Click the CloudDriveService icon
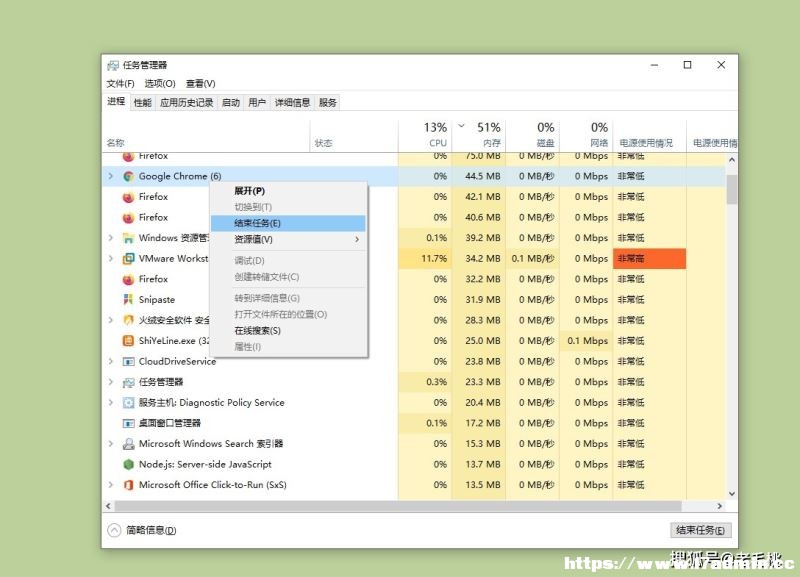The image size is (800, 577). click(129, 361)
